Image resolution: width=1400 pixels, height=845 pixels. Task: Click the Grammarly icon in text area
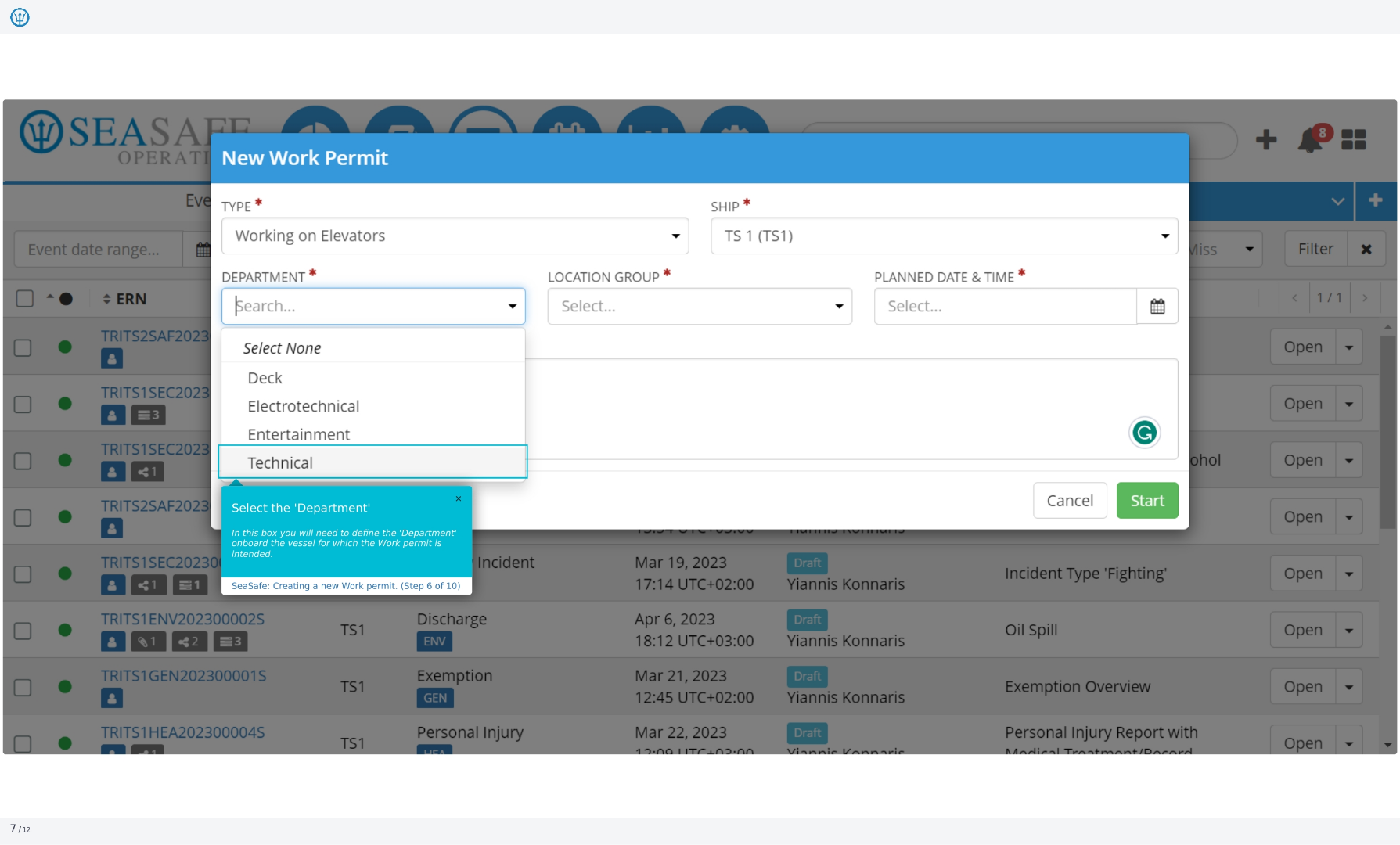coord(1144,432)
